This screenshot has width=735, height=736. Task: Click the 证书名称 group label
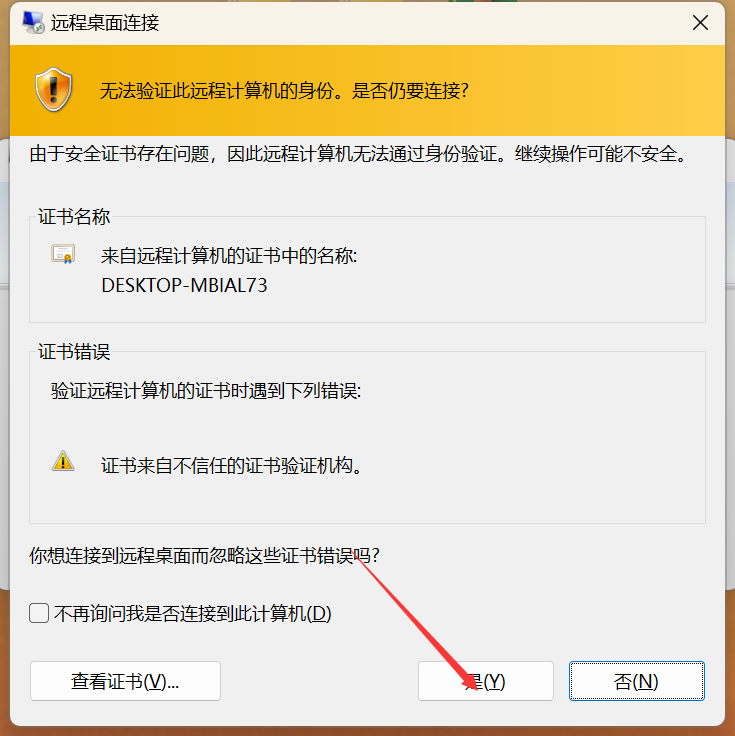click(74, 217)
